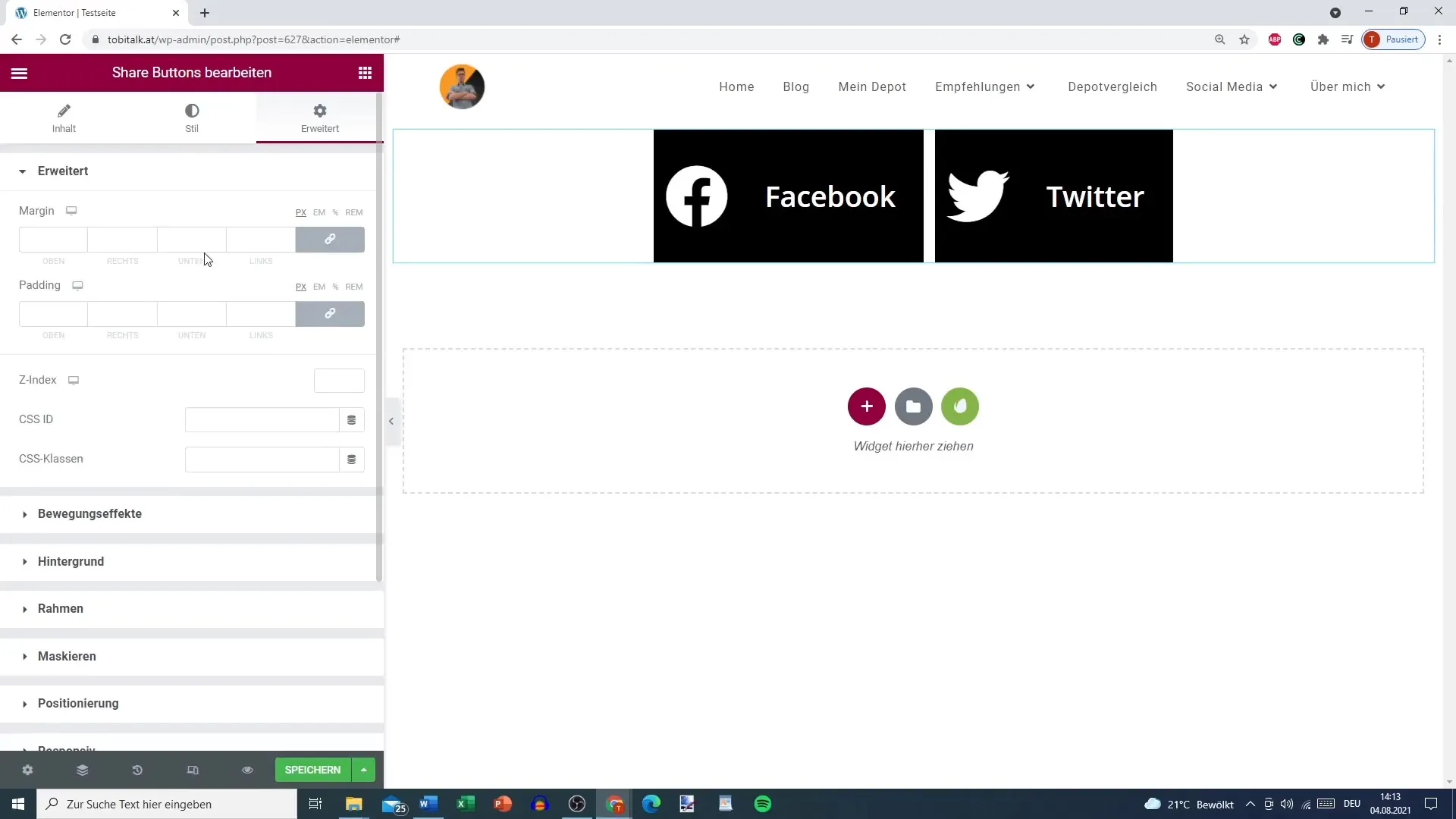Click the Z-Index input field
1456x819 pixels.
[339, 381]
